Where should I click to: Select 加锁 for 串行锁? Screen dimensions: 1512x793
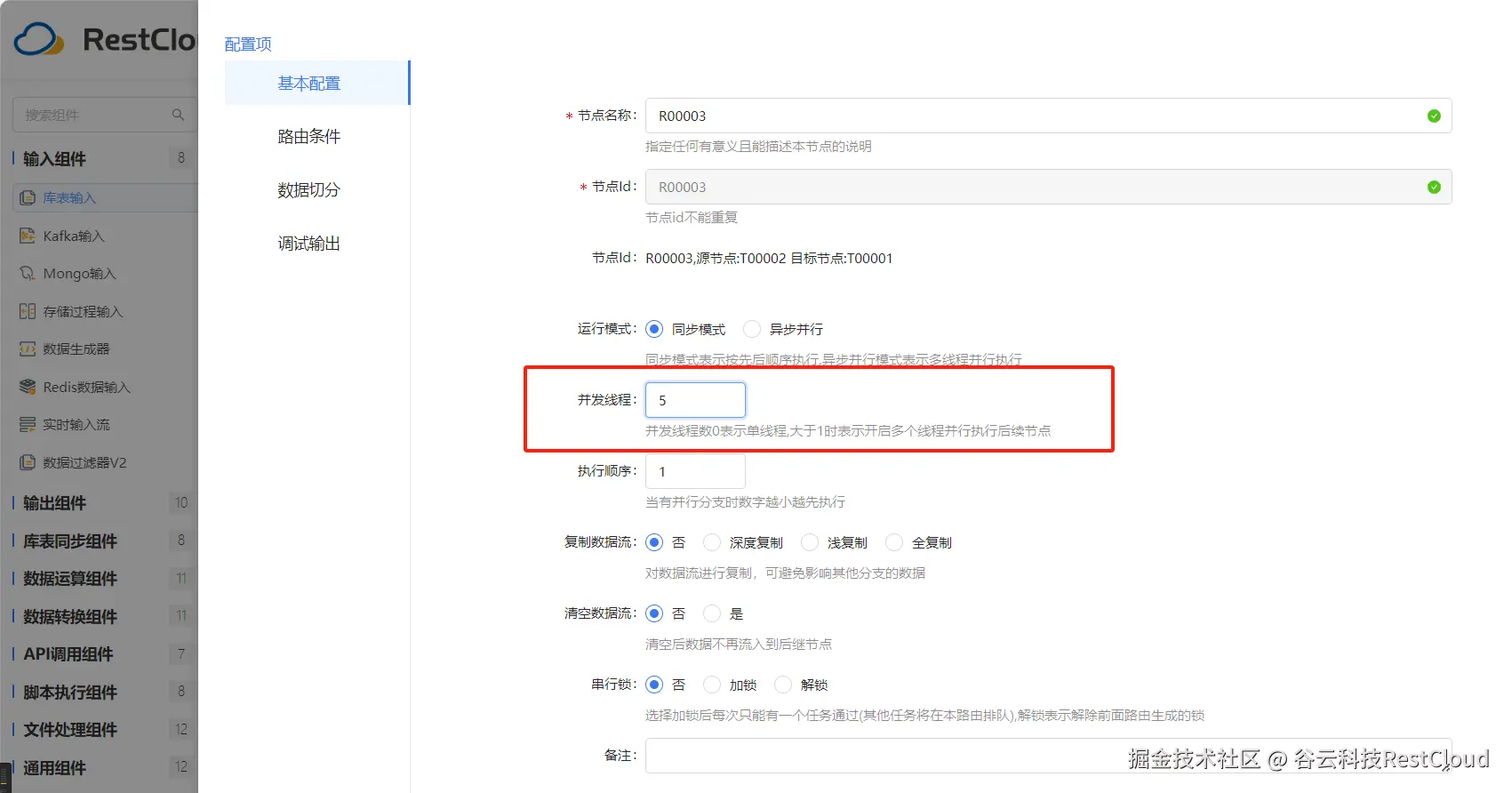(x=712, y=685)
